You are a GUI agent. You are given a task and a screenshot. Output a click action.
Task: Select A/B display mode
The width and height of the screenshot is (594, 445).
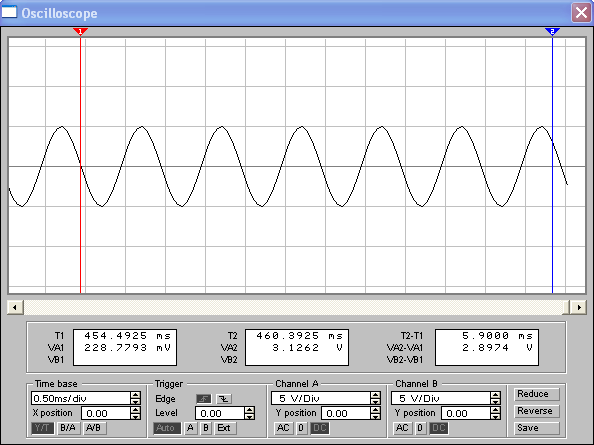(x=94, y=428)
